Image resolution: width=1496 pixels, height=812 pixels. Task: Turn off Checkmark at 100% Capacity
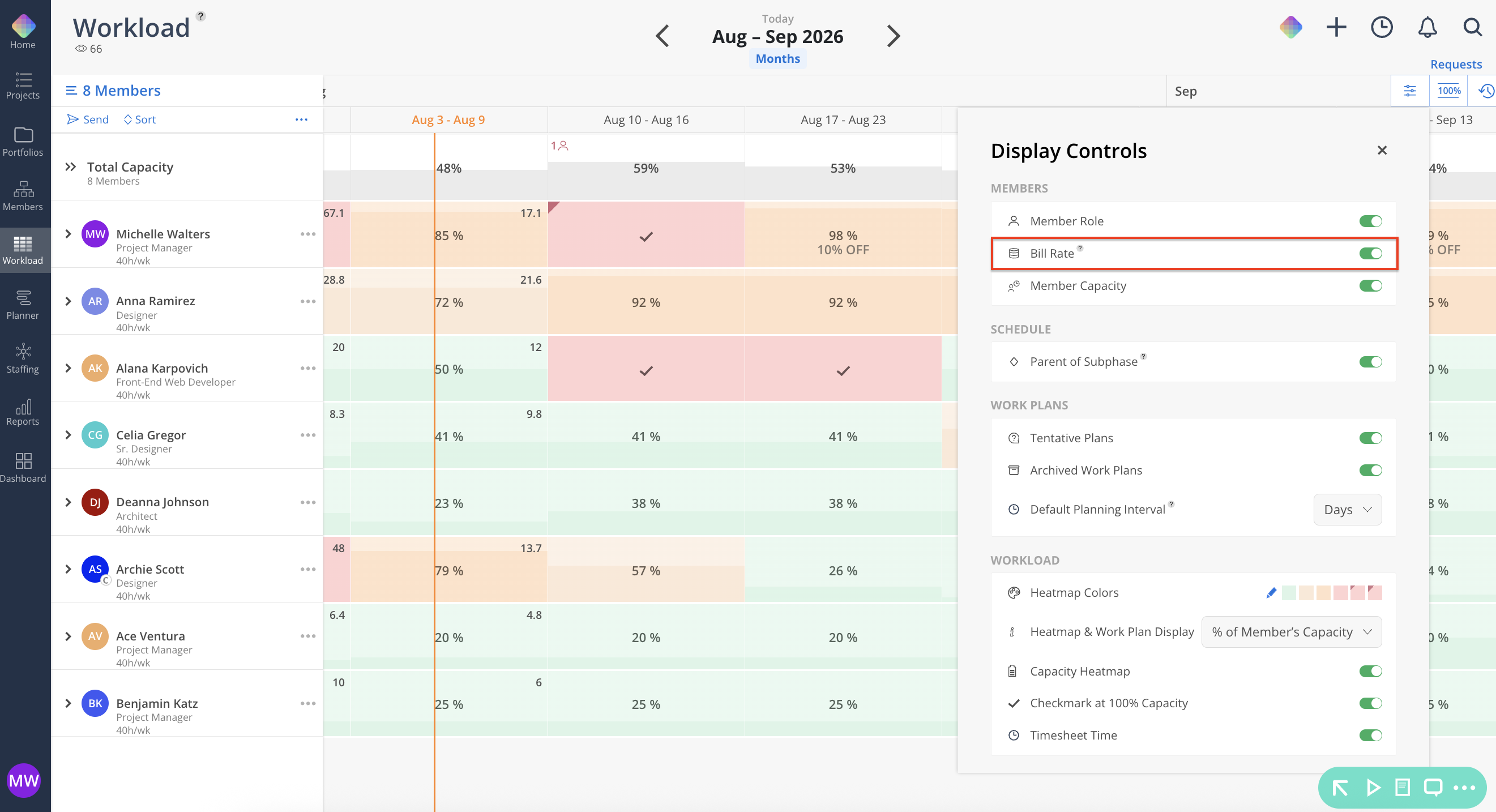[1370, 703]
